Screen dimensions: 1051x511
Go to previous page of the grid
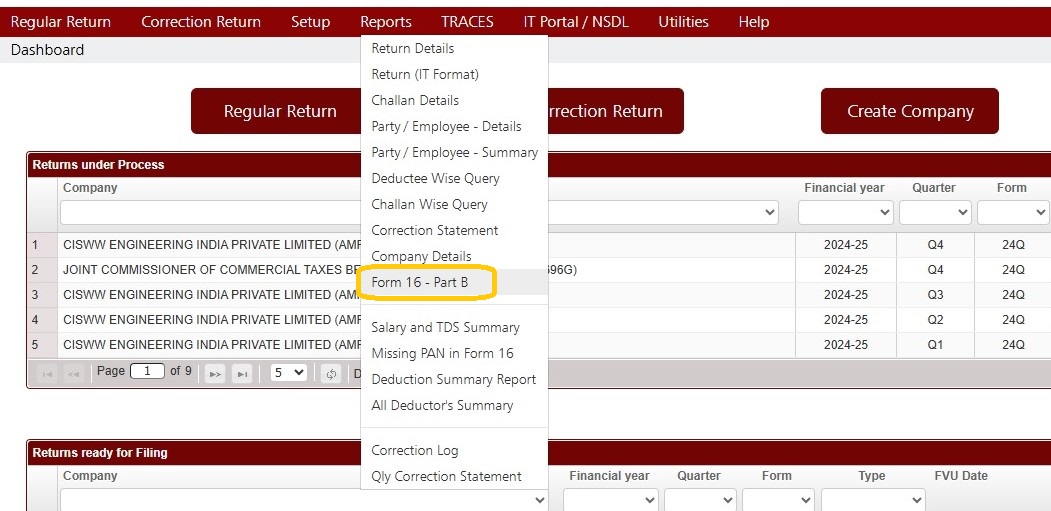72,374
